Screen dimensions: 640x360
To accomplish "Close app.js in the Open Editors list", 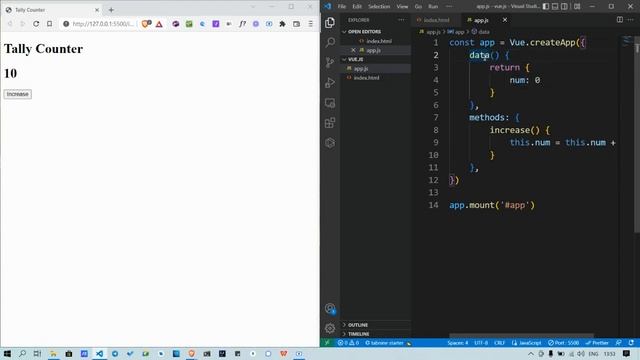I will (353, 50).
